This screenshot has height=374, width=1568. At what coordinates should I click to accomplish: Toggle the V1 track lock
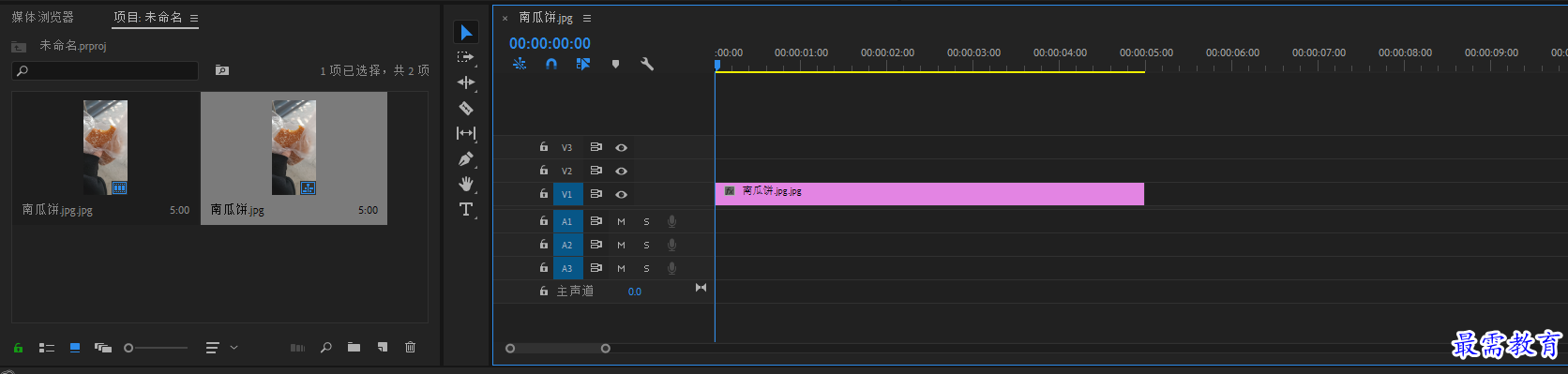tap(543, 193)
